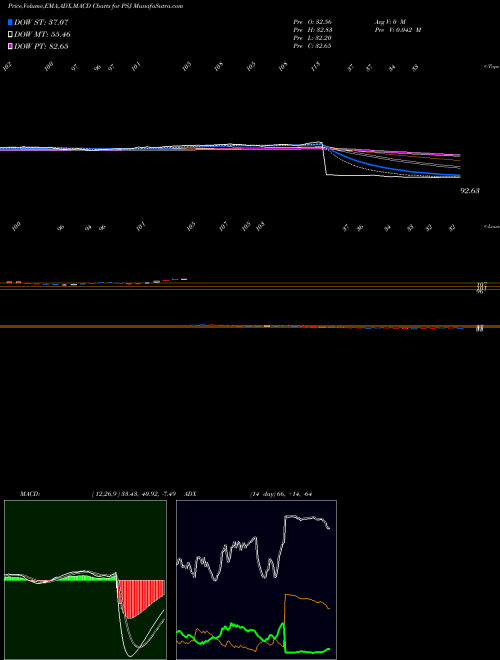Select the DOW PT legend label
This screenshot has width=500, height=660.
point(41,46)
